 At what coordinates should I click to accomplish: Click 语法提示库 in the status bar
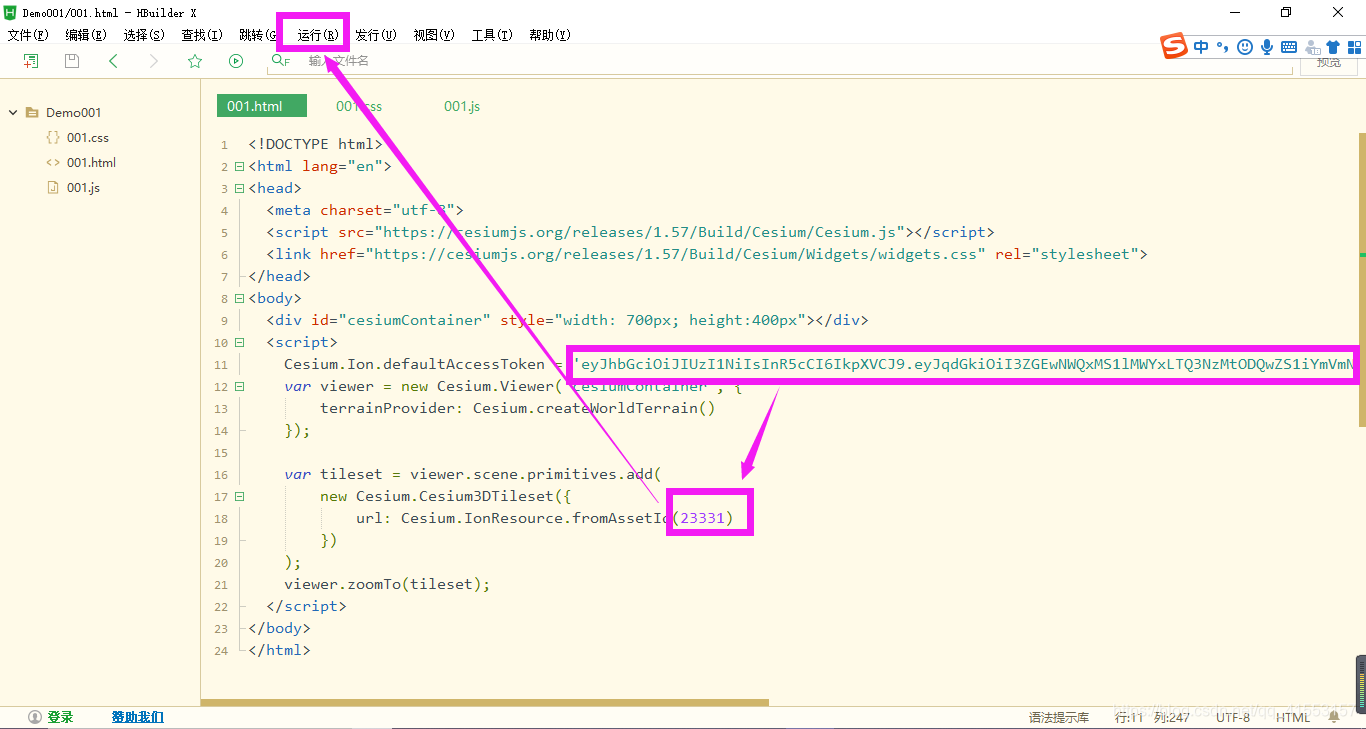tap(1059, 717)
